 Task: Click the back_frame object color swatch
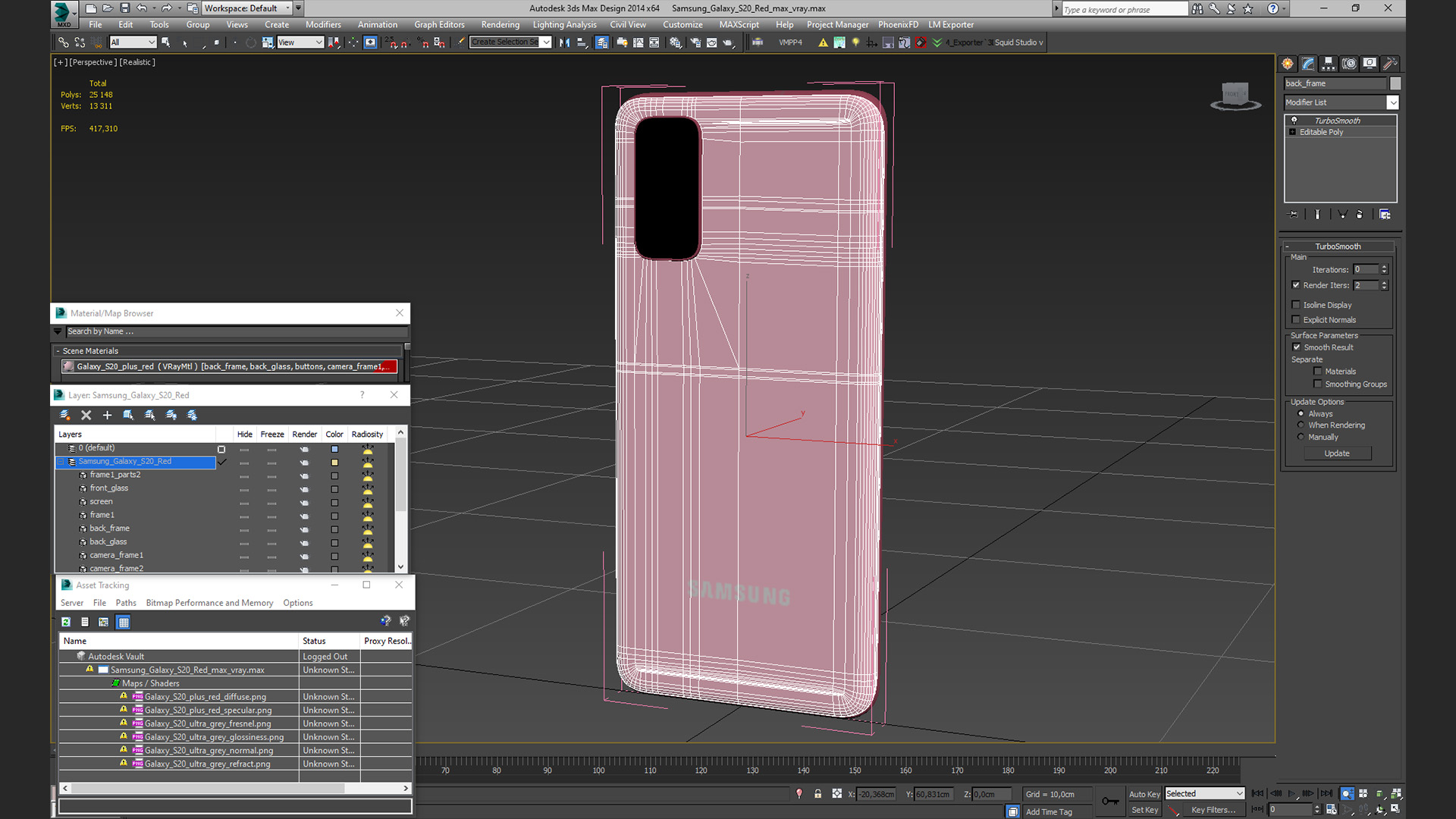tap(1395, 83)
